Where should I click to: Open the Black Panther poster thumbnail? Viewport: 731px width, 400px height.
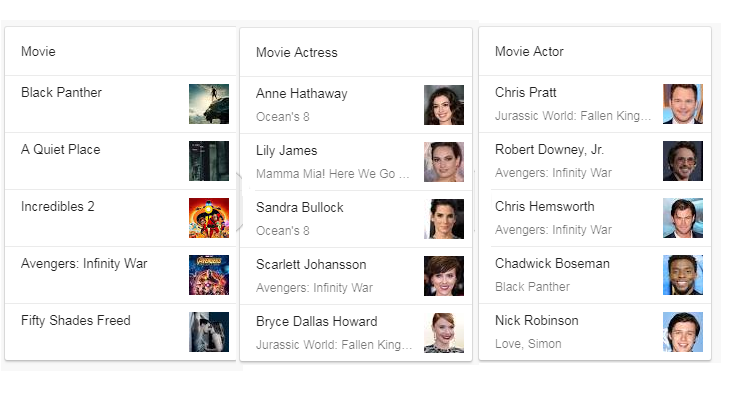point(209,104)
